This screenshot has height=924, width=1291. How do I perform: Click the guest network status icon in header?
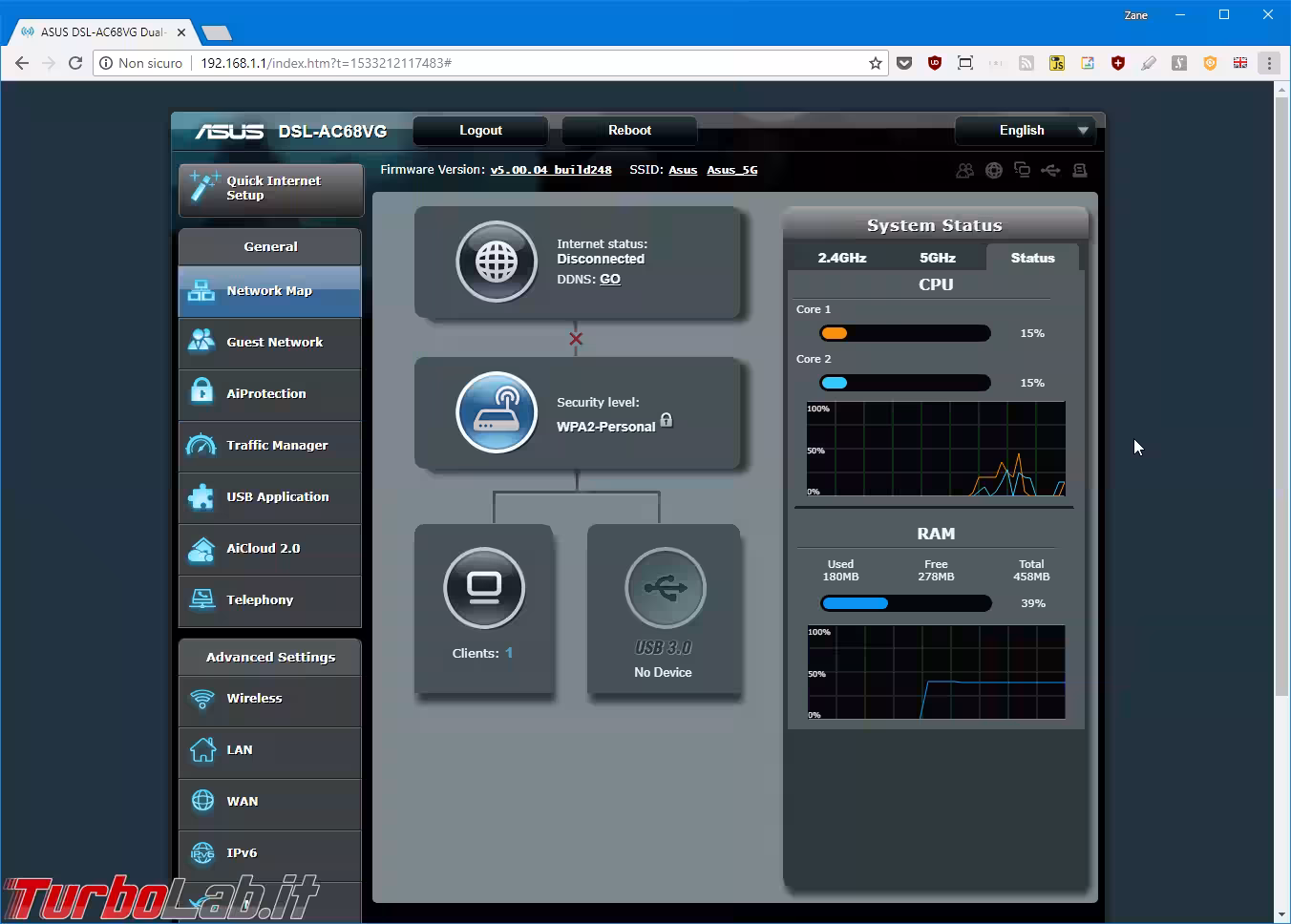(x=964, y=170)
